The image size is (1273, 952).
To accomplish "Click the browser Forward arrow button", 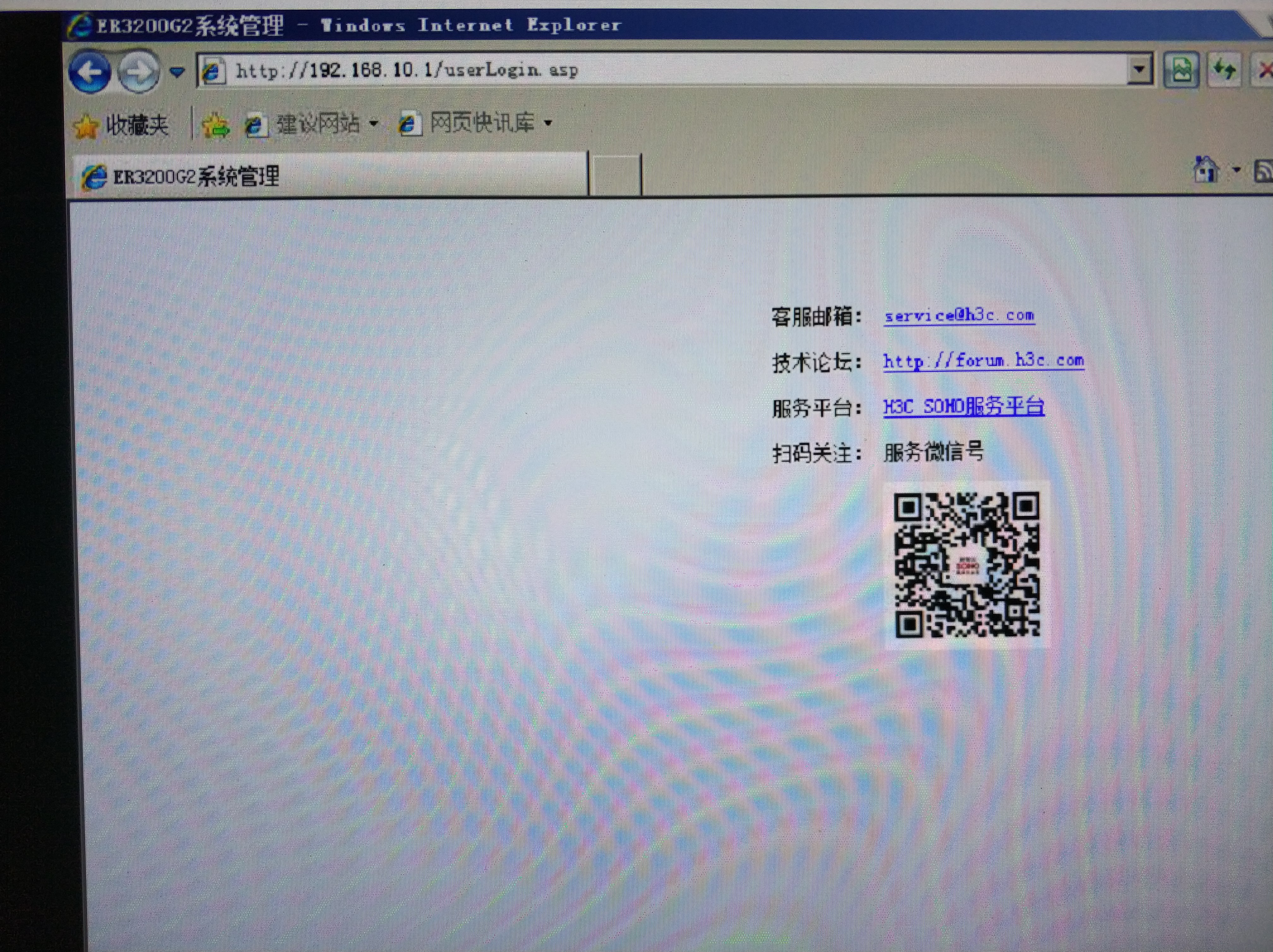I will point(138,73).
